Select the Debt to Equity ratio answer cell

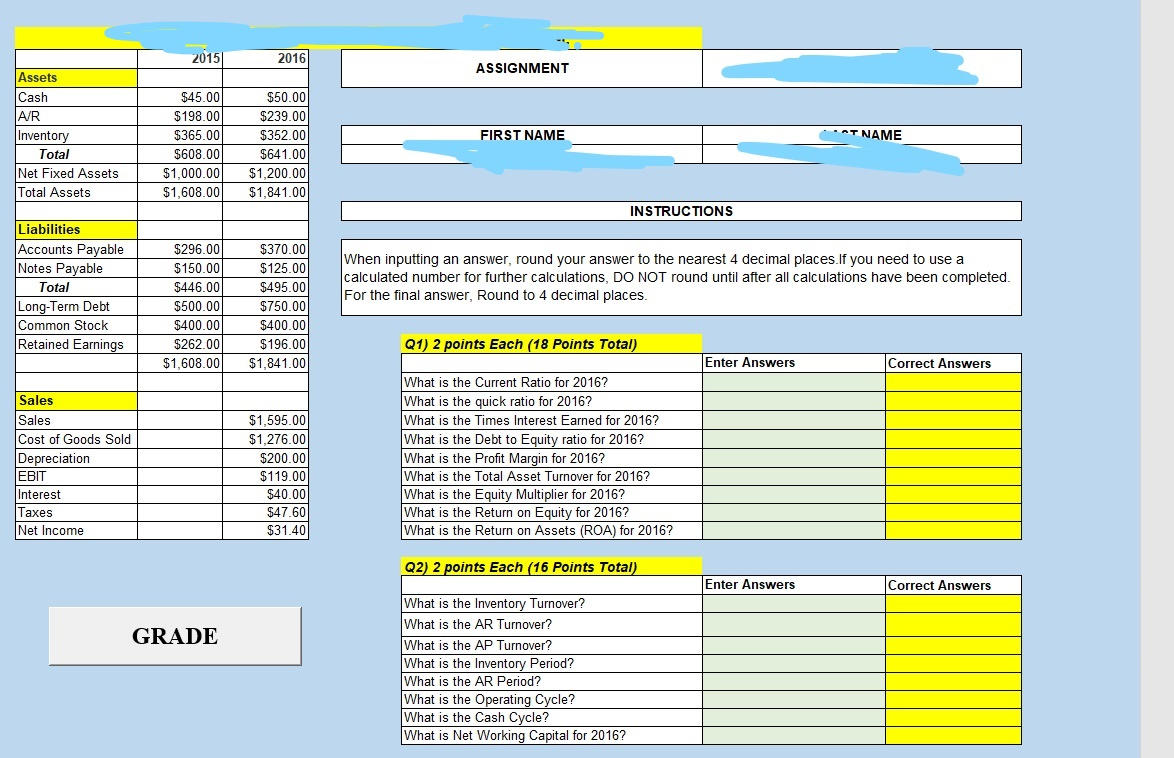click(792, 439)
